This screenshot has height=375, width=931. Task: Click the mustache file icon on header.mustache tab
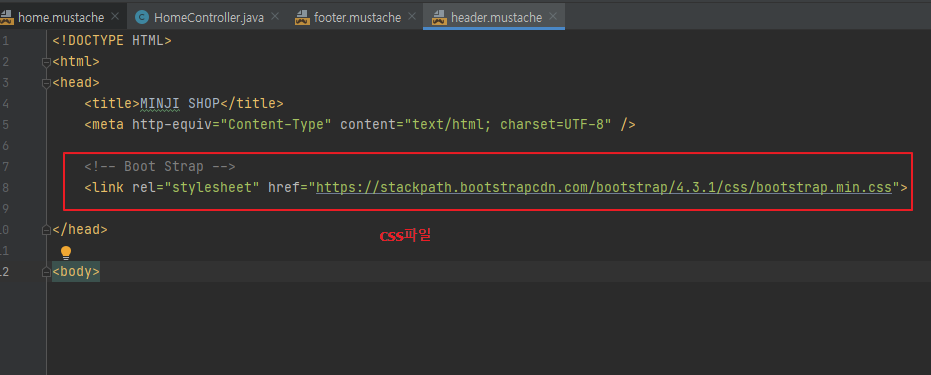click(x=439, y=17)
